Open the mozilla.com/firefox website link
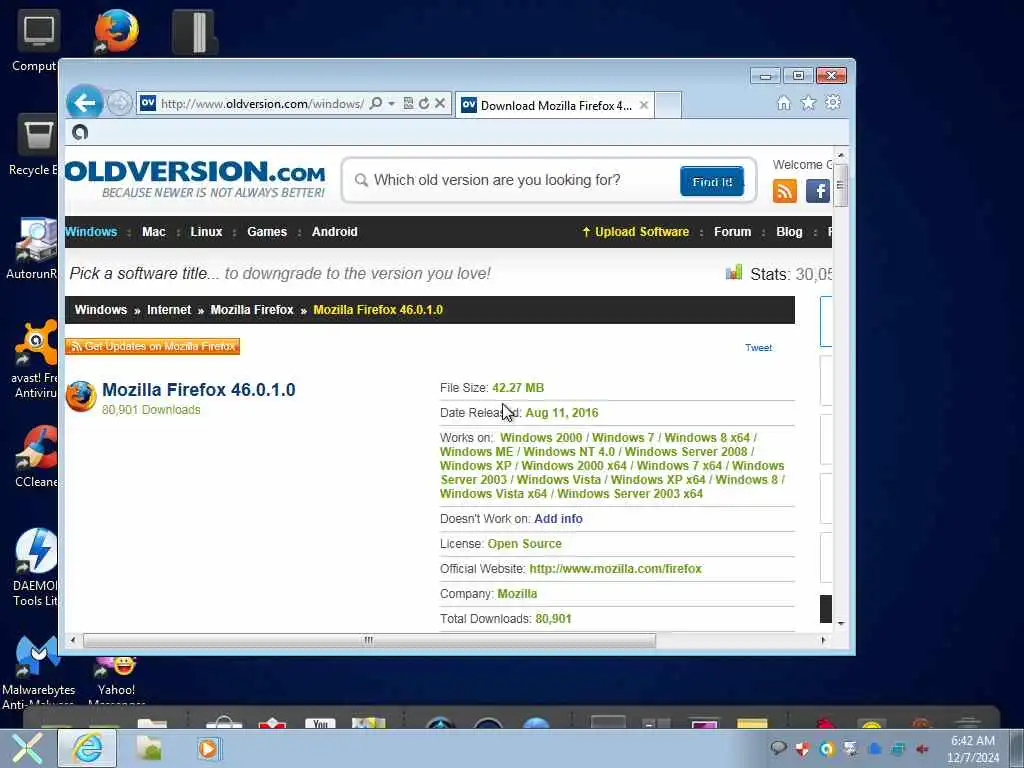The image size is (1024, 768). [615, 569]
